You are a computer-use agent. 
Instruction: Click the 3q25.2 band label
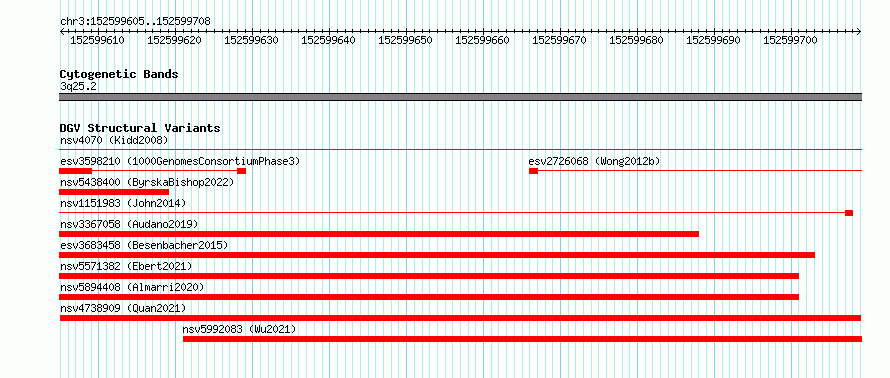pyautogui.click(x=78, y=86)
